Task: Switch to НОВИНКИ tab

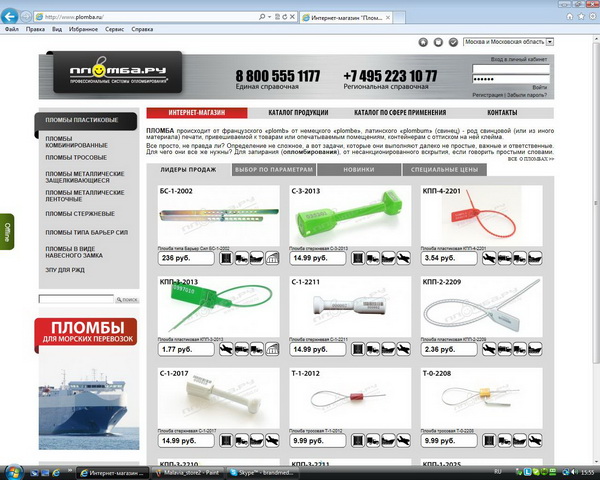Action: pyautogui.click(x=359, y=170)
